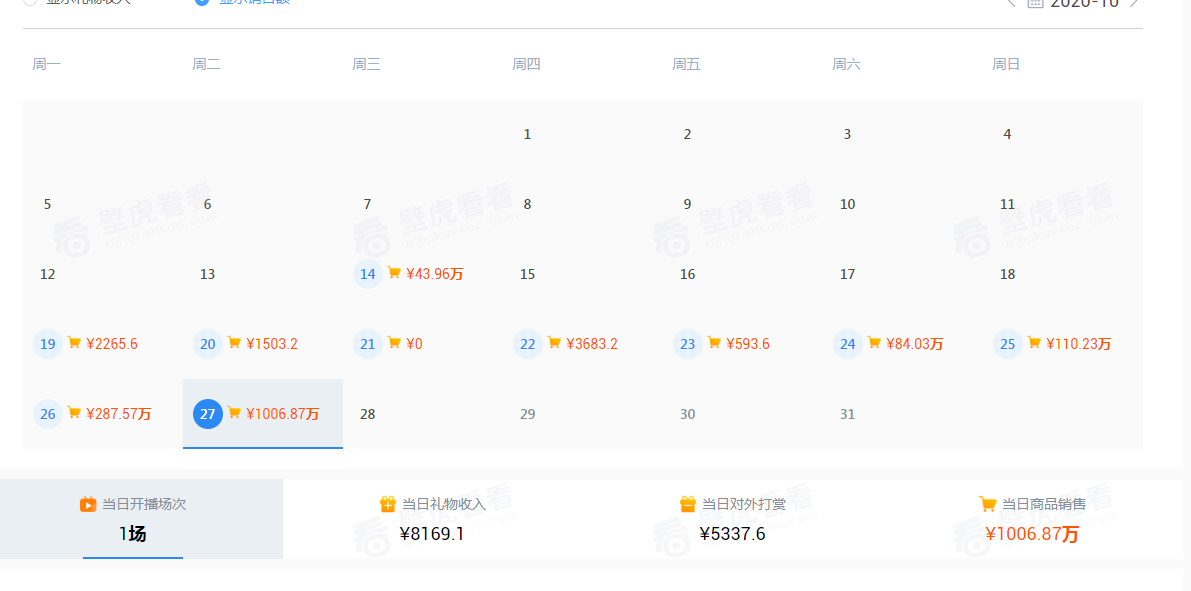Switch to the 当日对外打赏 tab
Viewport: 1191px width, 591px height.
(x=732, y=519)
